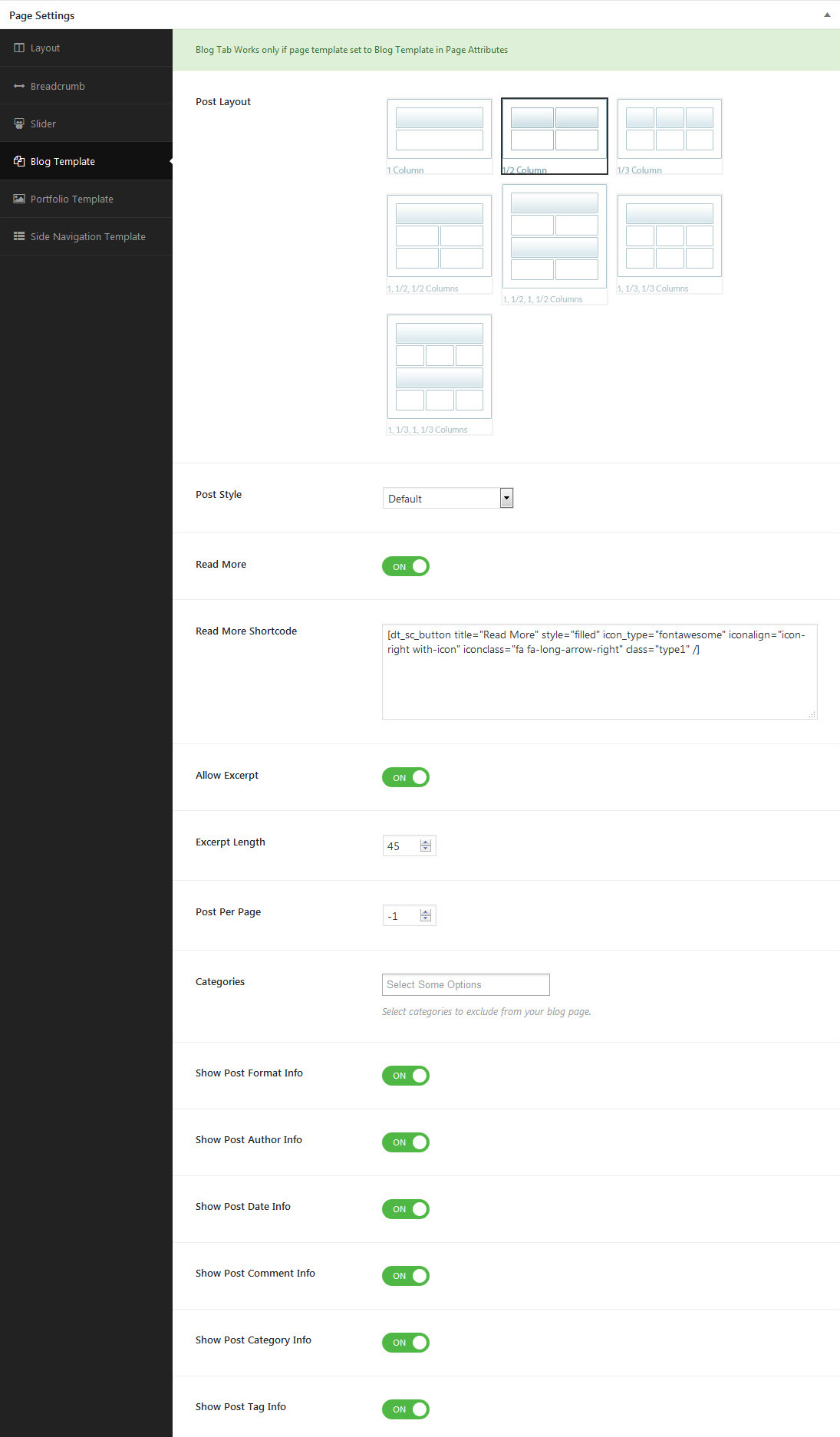Viewport: 840px width, 1437px height.
Task: Toggle the Allow Excerpt switch
Action: click(x=406, y=777)
